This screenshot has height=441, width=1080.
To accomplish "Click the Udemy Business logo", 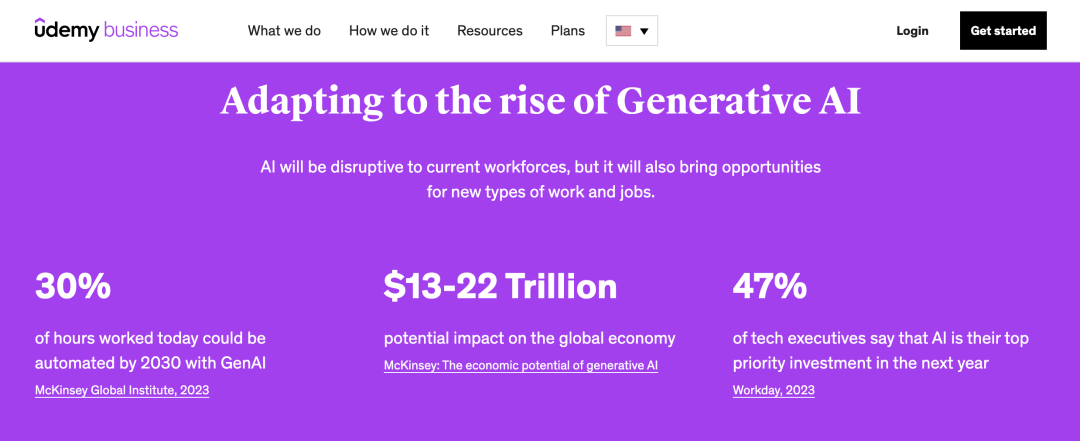I will [x=106, y=30].
